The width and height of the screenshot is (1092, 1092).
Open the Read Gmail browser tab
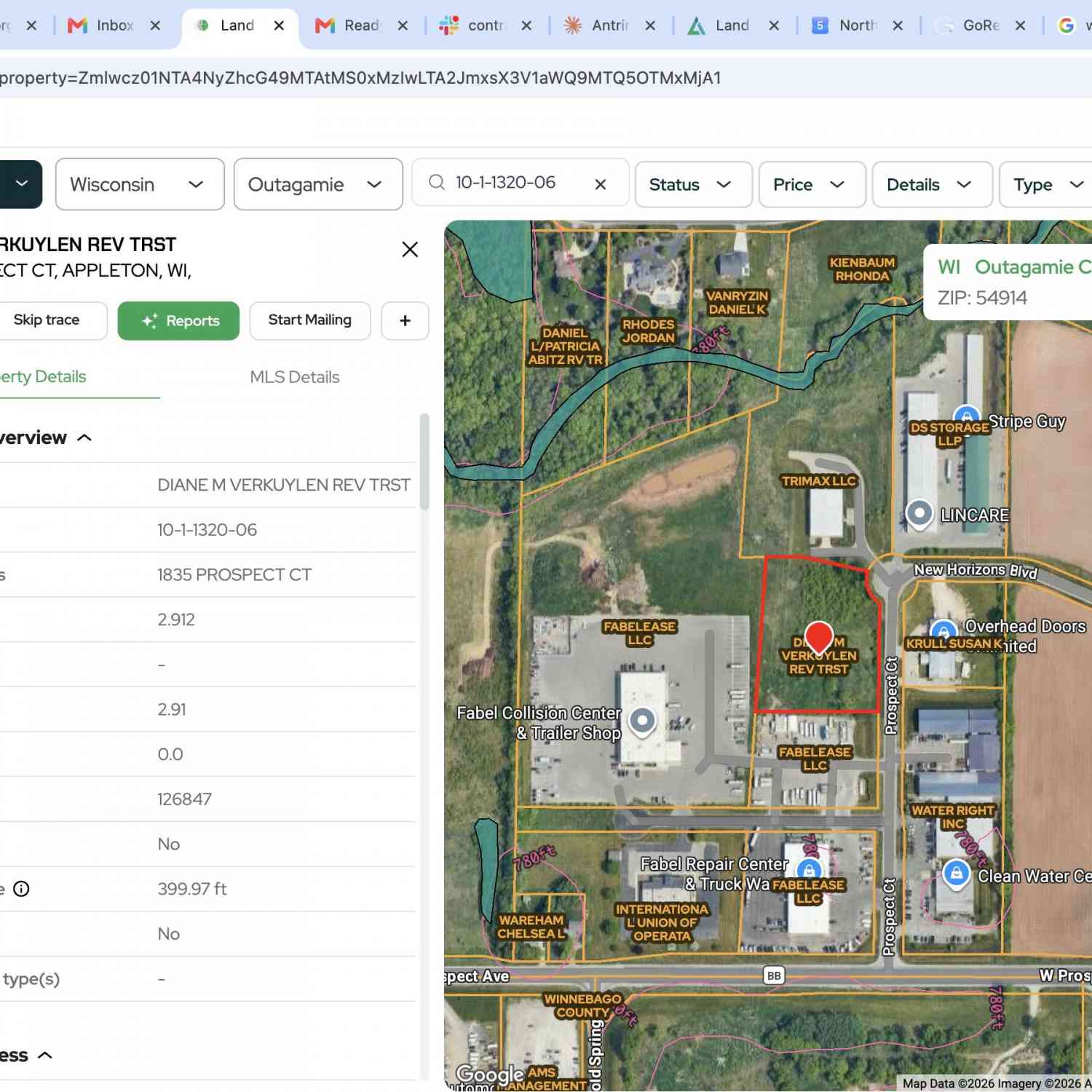point(360,25)
